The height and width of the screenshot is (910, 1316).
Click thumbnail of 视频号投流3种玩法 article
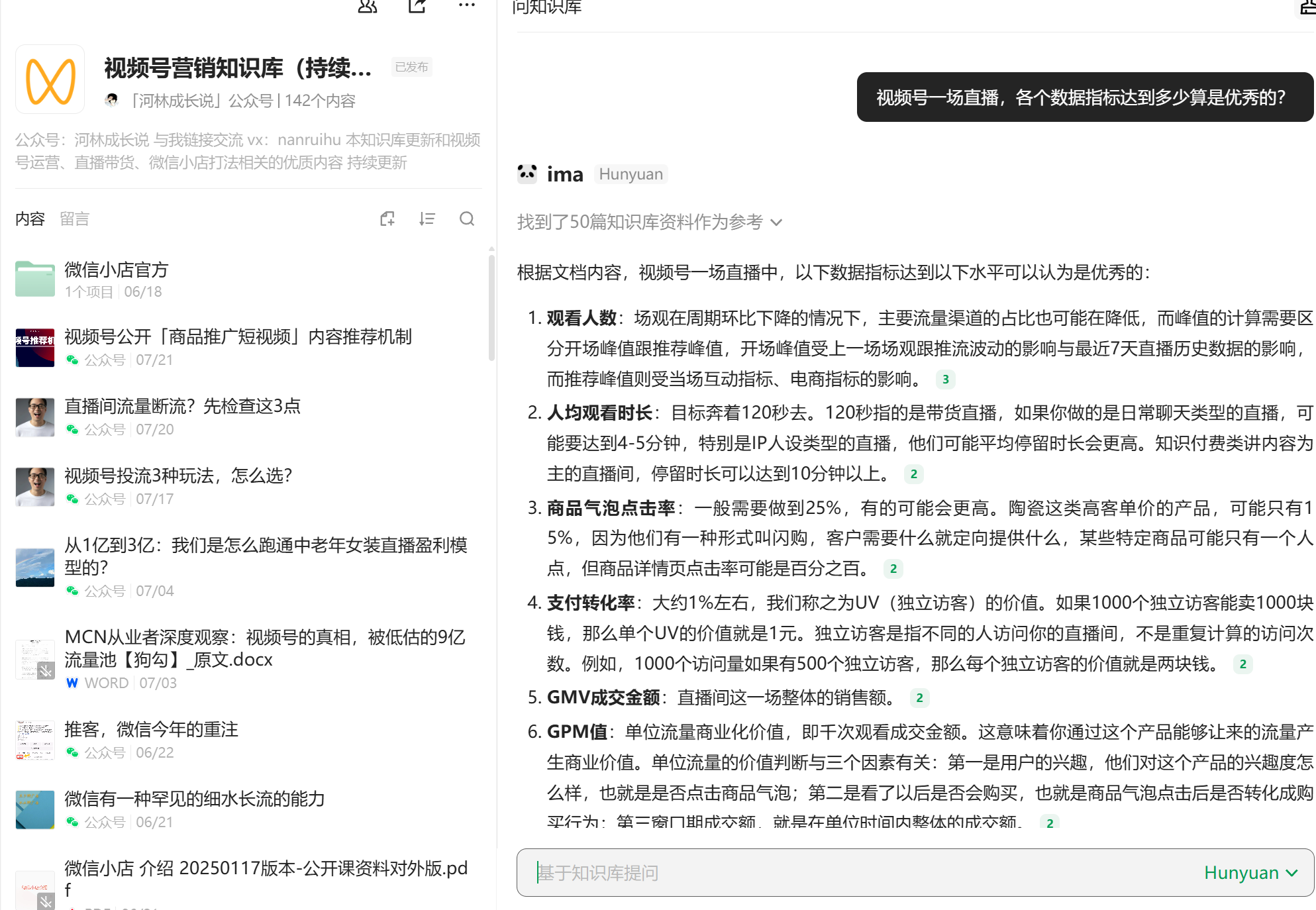35,487
